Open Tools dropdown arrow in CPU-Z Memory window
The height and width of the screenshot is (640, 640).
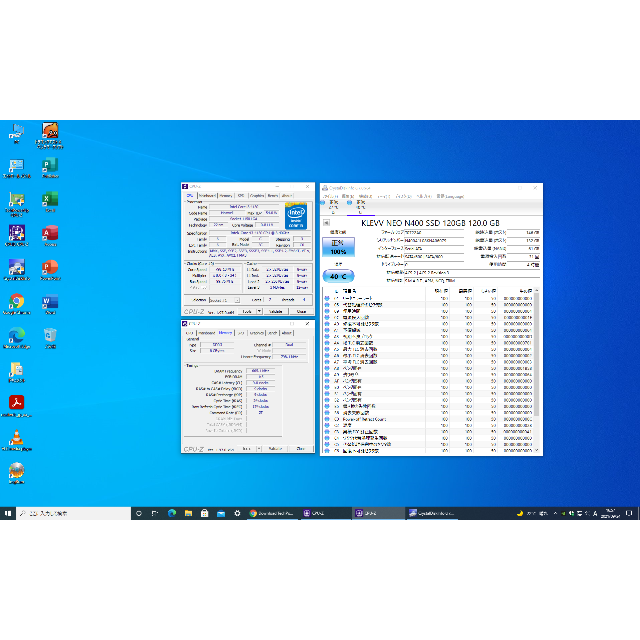[259, 449]
